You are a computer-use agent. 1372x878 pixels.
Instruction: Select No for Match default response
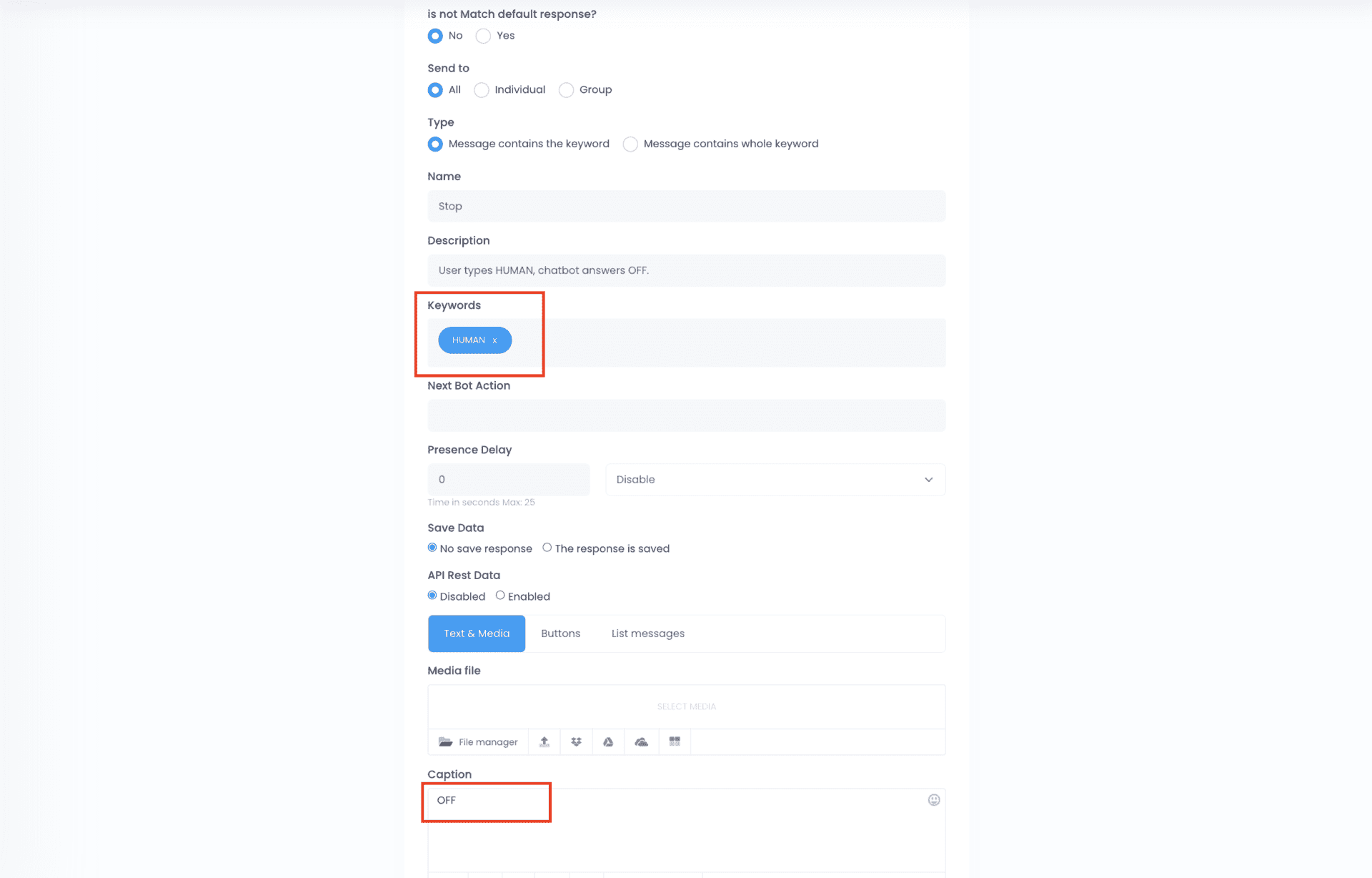click(435, 36)
